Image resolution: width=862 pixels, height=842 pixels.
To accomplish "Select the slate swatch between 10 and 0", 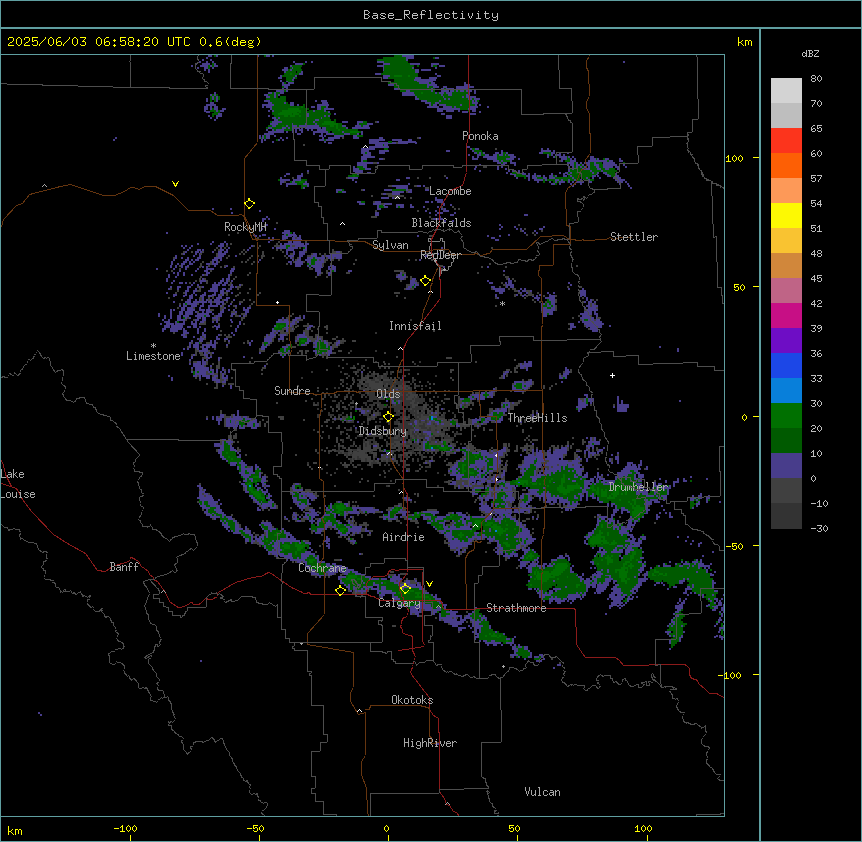I will coord(786,466).
